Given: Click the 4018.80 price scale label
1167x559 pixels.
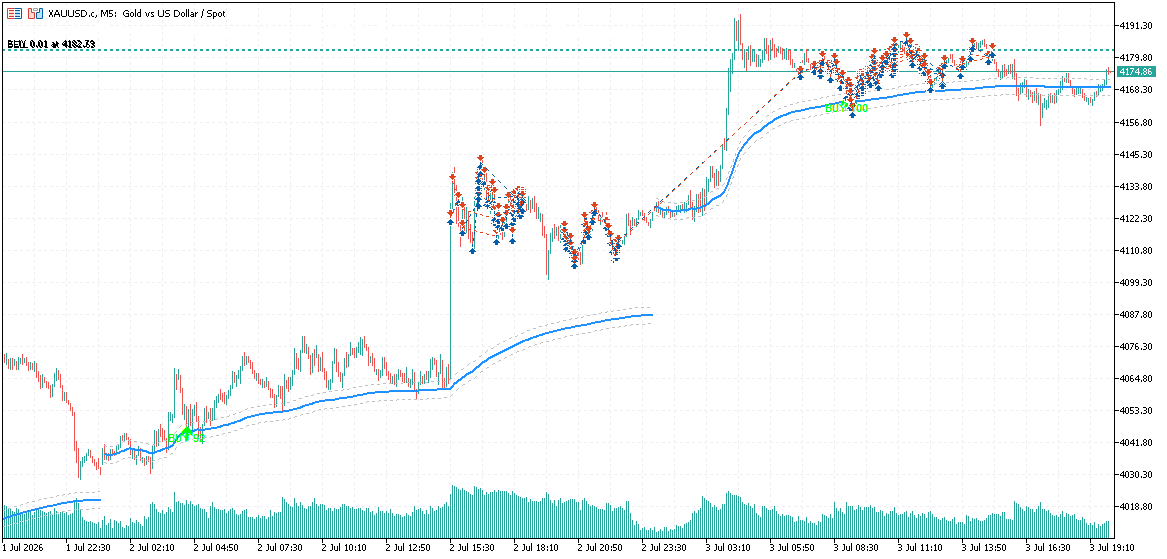Looking at the screenshot, I should click(1136, 506).
